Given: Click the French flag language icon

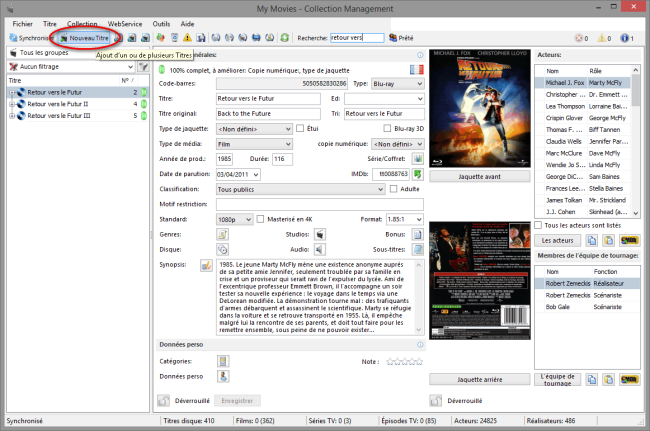Looking at the screenshot, I should coord(417,70).
